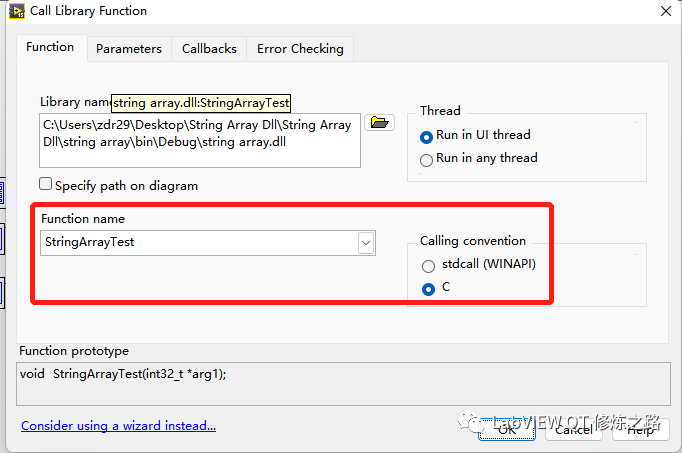Open the Consider using a wizard link
This screenshot has width=682, height=453.
pyautogui.click(x=118, y=426)
